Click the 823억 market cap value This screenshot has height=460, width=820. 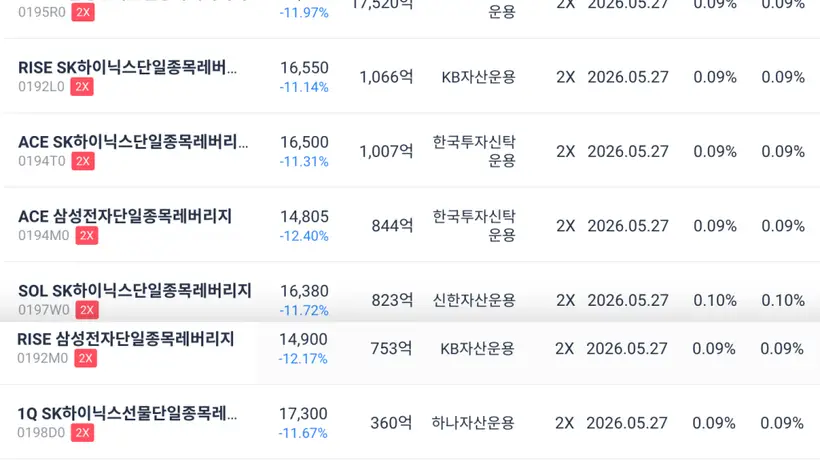(x=392, y=301)
